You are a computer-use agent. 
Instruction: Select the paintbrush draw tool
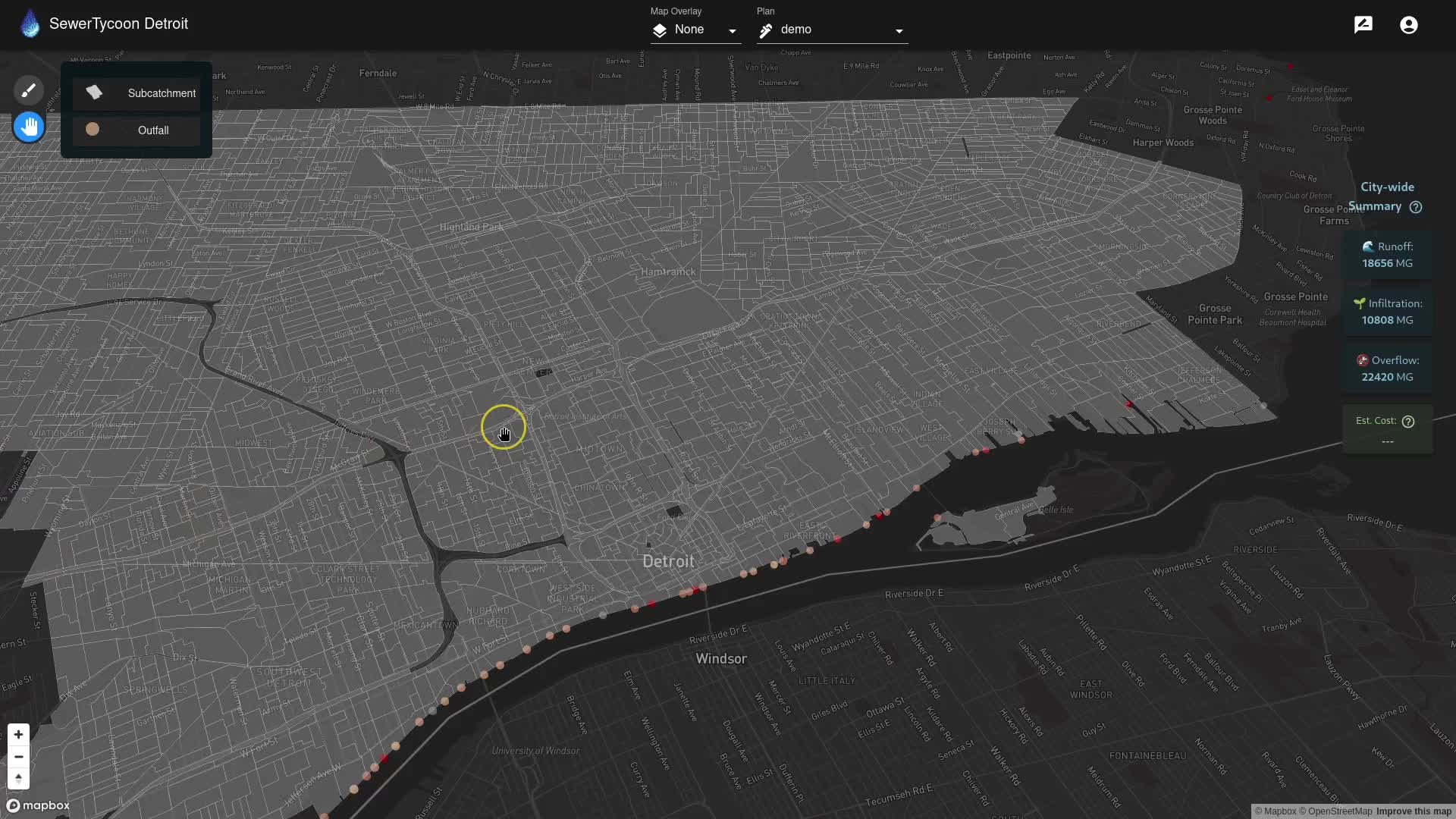coord(28,91)
